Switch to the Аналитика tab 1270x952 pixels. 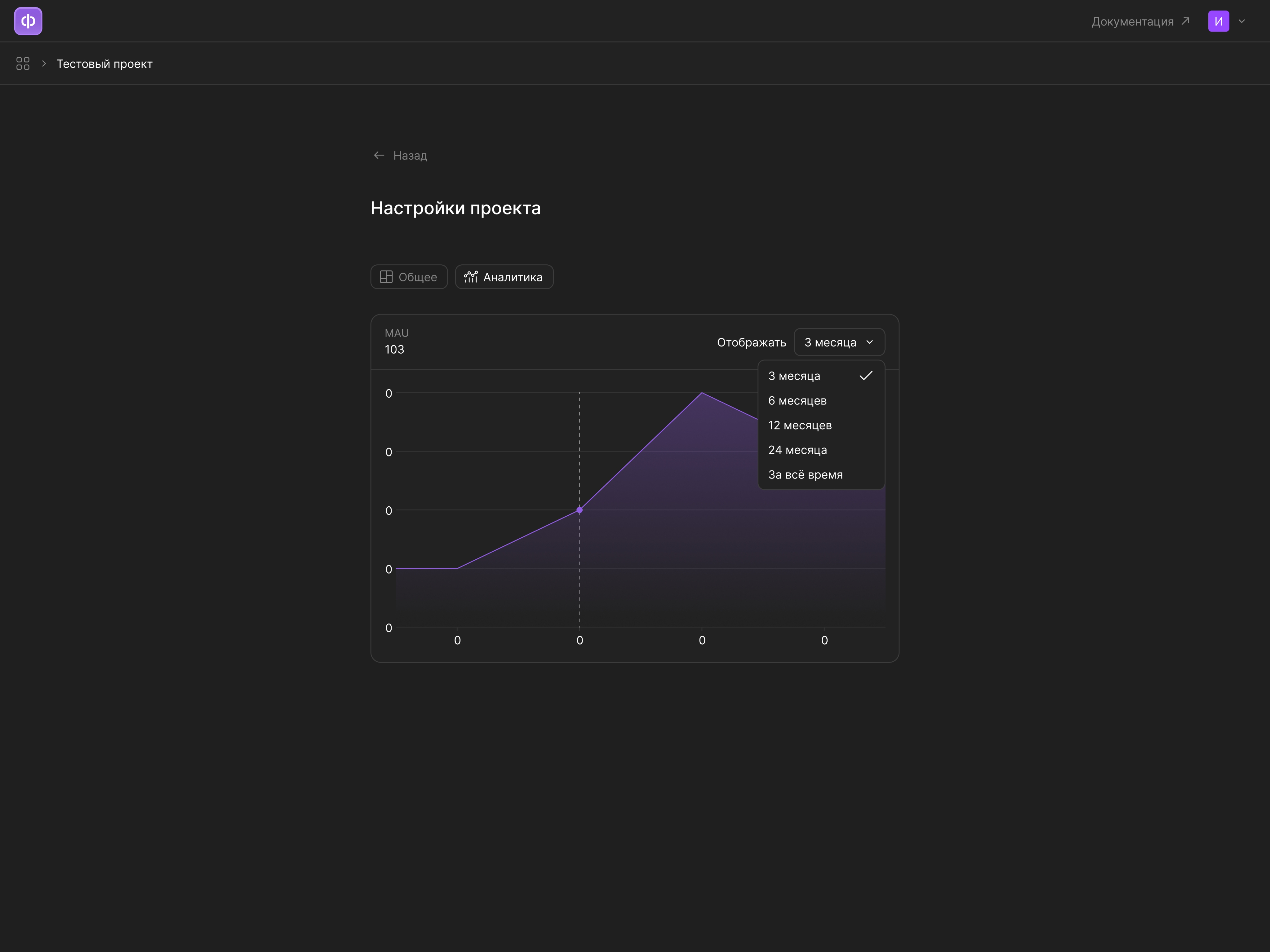tap(504, 277)
